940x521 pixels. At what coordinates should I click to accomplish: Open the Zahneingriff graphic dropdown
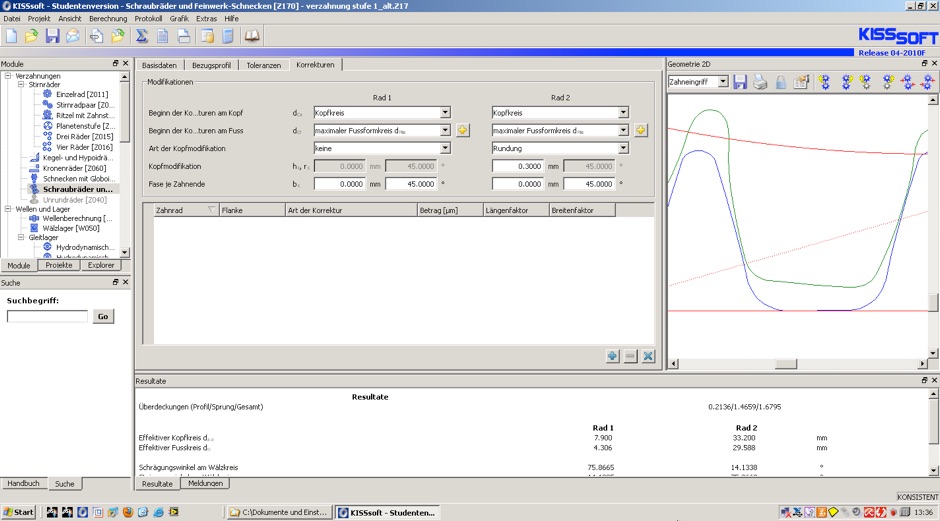pos(723,82)
